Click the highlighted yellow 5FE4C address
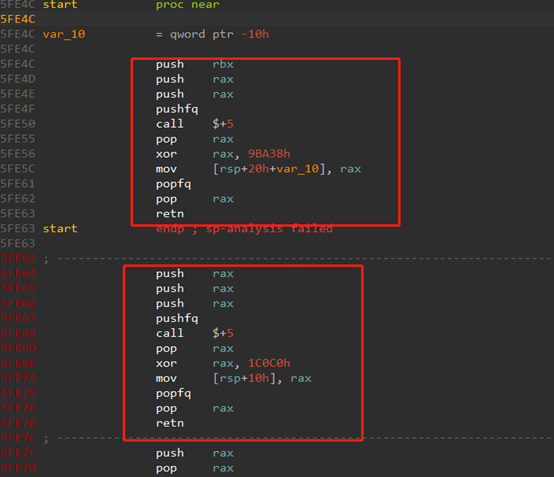The height and width of the screenshot is (477, 554). tap(18, 19)
